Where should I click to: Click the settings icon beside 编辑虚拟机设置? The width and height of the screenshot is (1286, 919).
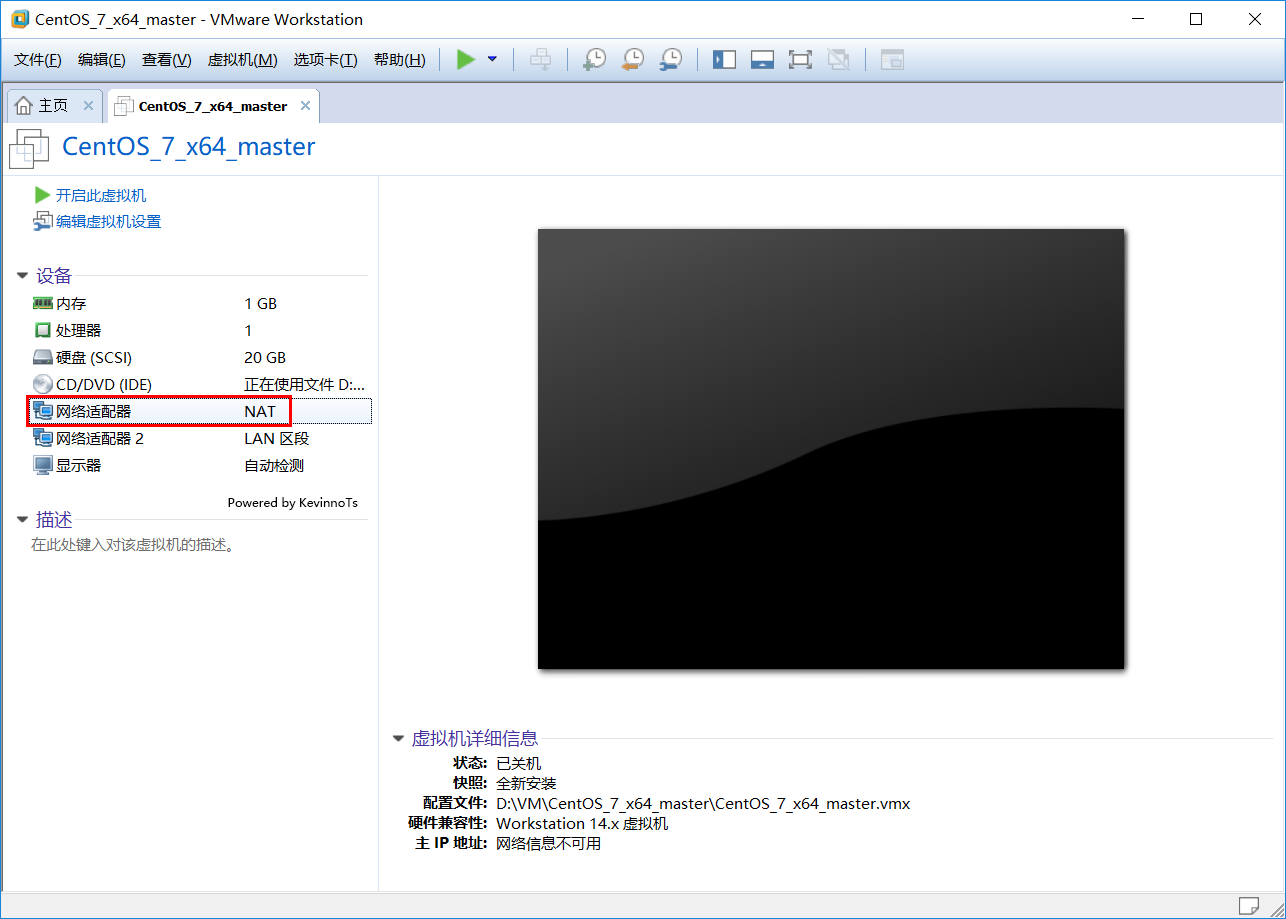(x=42, y=221)
